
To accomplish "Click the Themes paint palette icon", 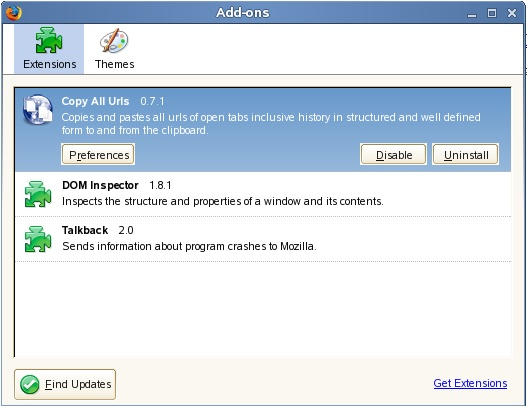I will [x=114, y=40].
